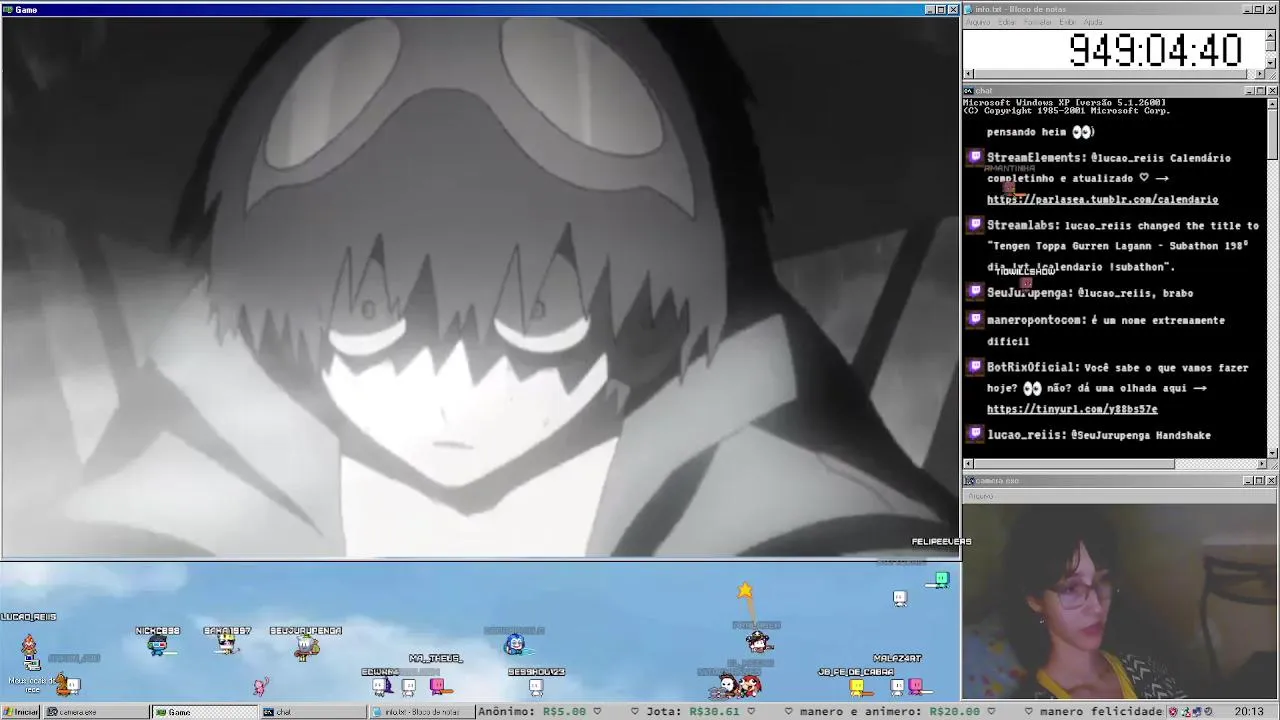Screen dimensions: 1280x720
Task: Click the FELIPEEVERS label over the video
Action: 941,542
